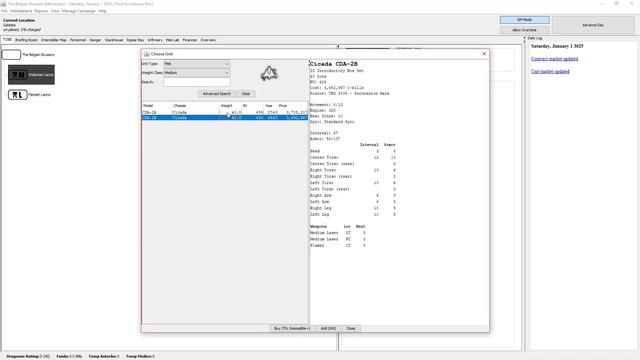Click the Medium Laser LT weapon line
The height and width of the screenshot is (360, 640).
coord(338,233)
